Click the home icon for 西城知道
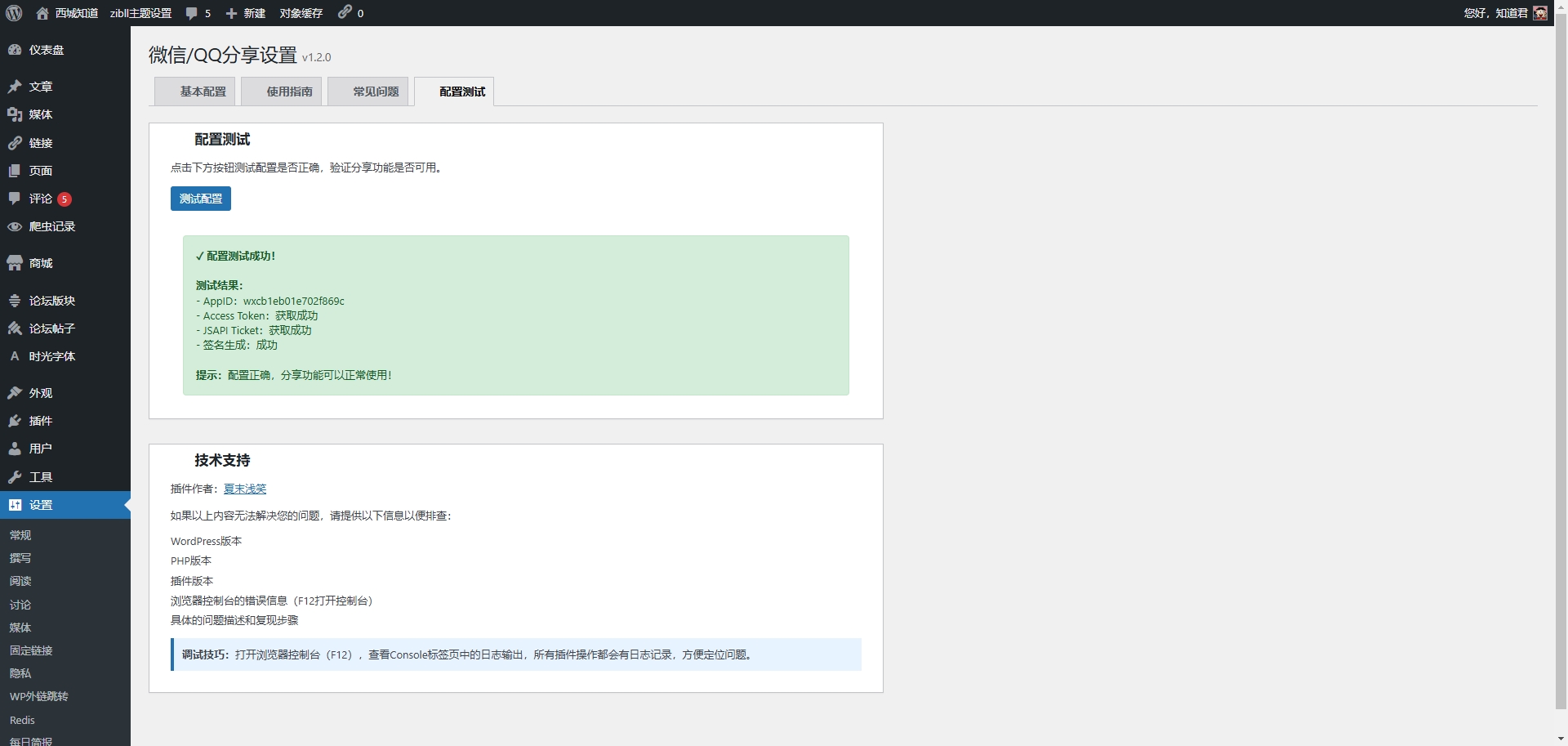Image resolution: width=1568 pixels, height=746 pixels. click(42, 13)
